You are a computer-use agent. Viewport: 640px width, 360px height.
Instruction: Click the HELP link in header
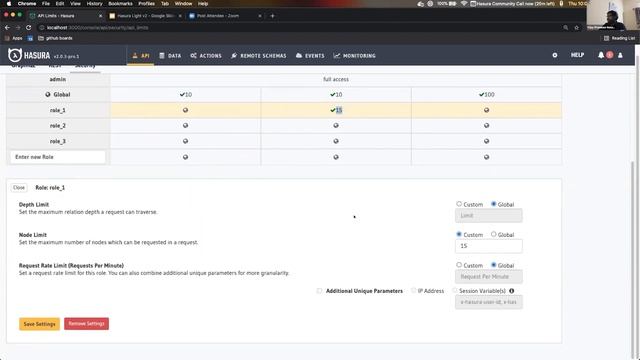click(x=577, y=55)
